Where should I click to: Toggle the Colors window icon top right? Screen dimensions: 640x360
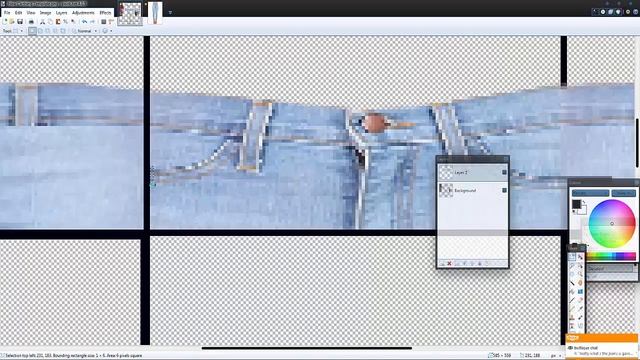(x=618, y=12)
